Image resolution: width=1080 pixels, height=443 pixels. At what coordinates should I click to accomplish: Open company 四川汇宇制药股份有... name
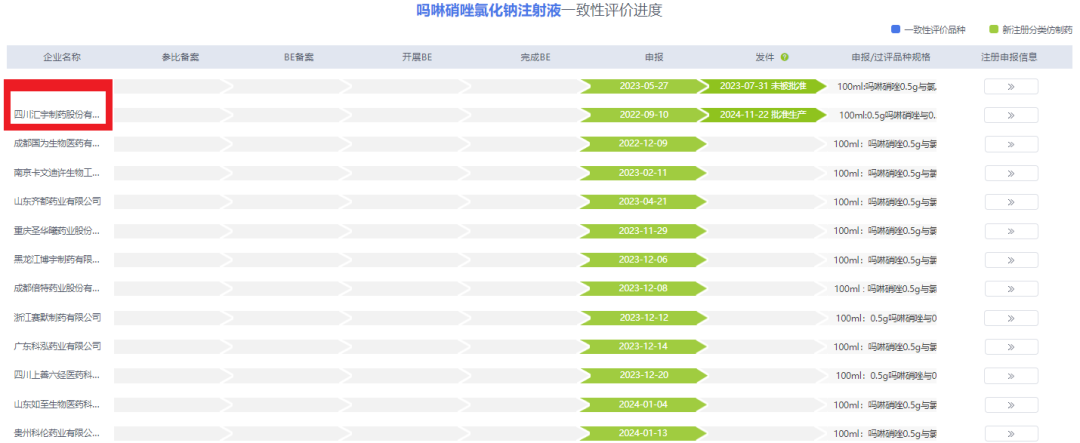(56, 115)
